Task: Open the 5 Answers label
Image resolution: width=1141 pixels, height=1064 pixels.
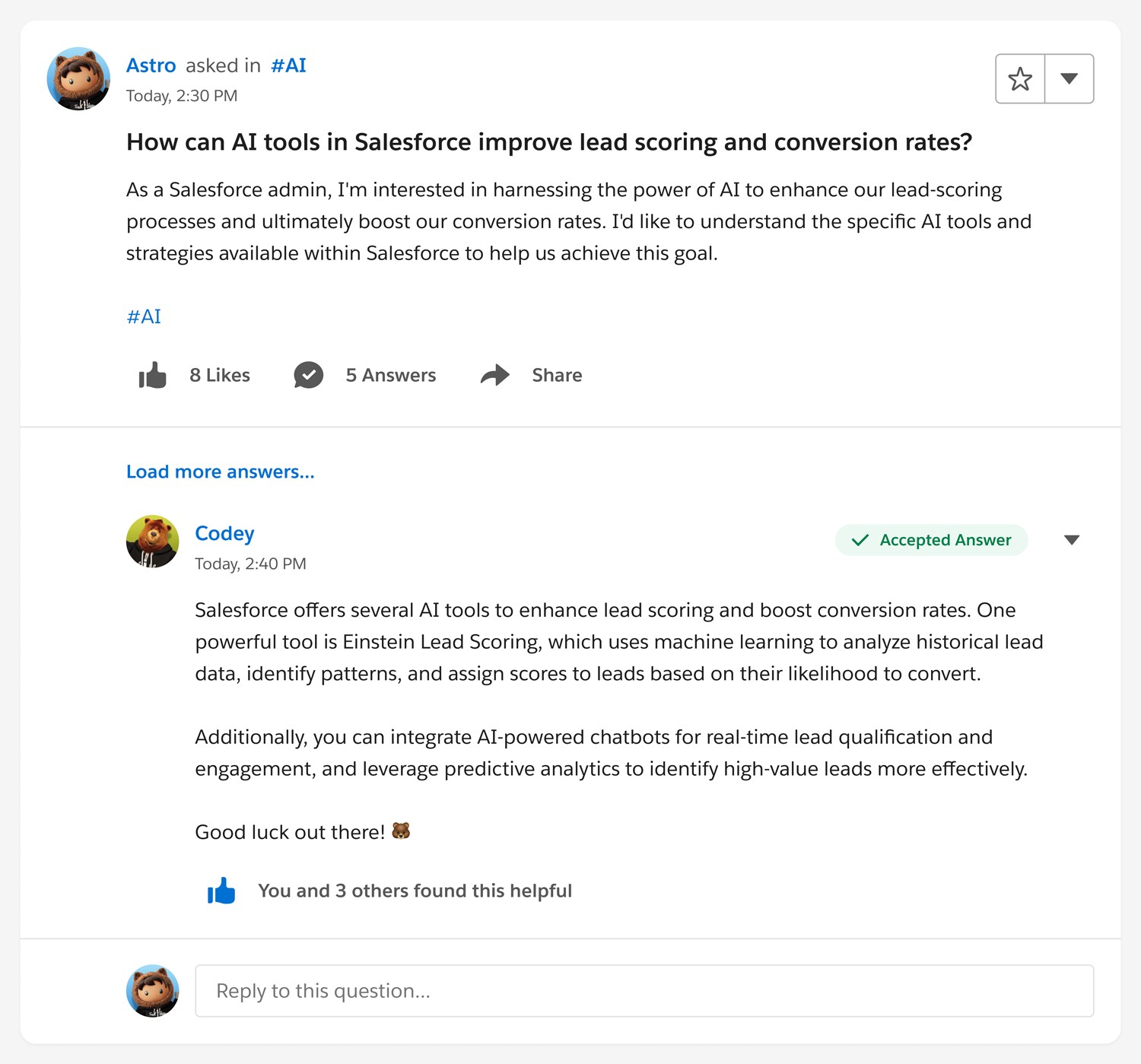Action: 390,375
